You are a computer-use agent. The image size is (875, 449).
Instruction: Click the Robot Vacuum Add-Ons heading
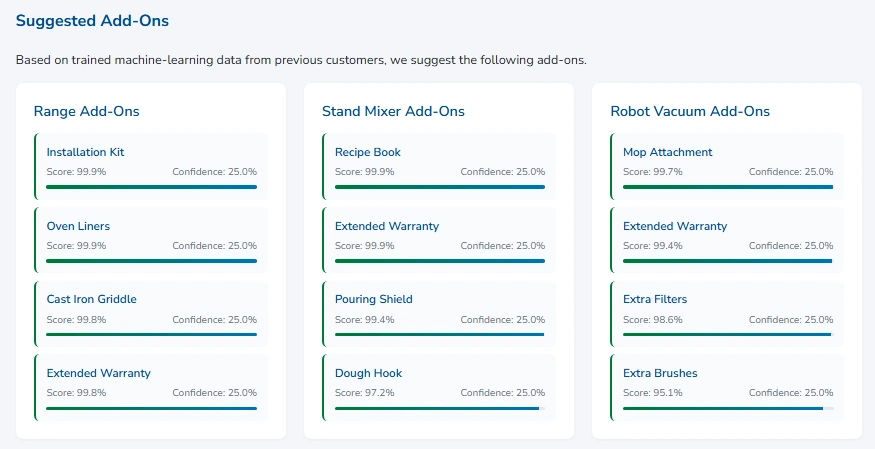point(690,111)
